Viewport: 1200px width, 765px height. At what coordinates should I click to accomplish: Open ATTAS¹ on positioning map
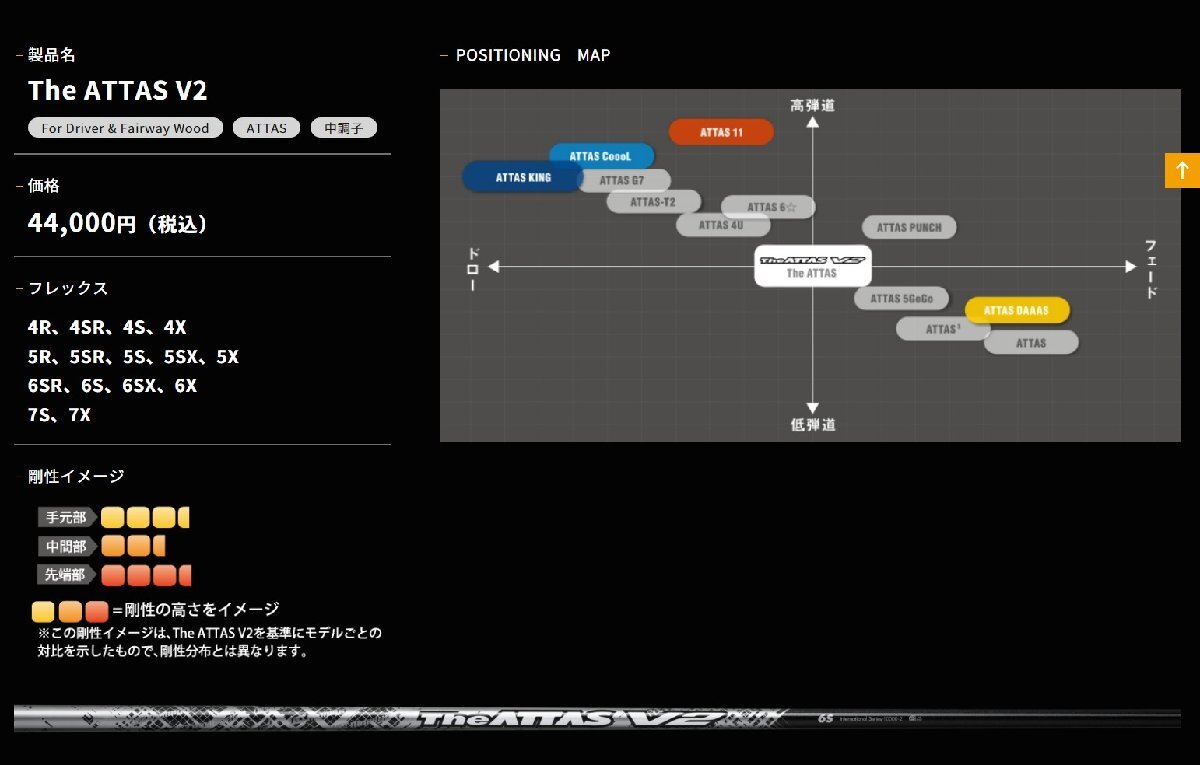pos(943,329)
